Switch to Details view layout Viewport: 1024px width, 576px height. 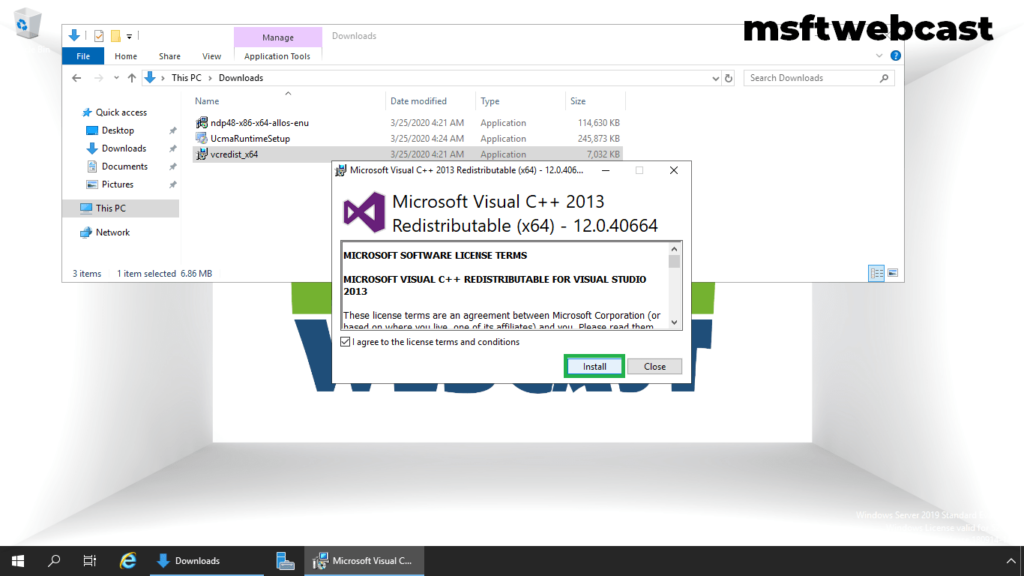click(876, 273)
